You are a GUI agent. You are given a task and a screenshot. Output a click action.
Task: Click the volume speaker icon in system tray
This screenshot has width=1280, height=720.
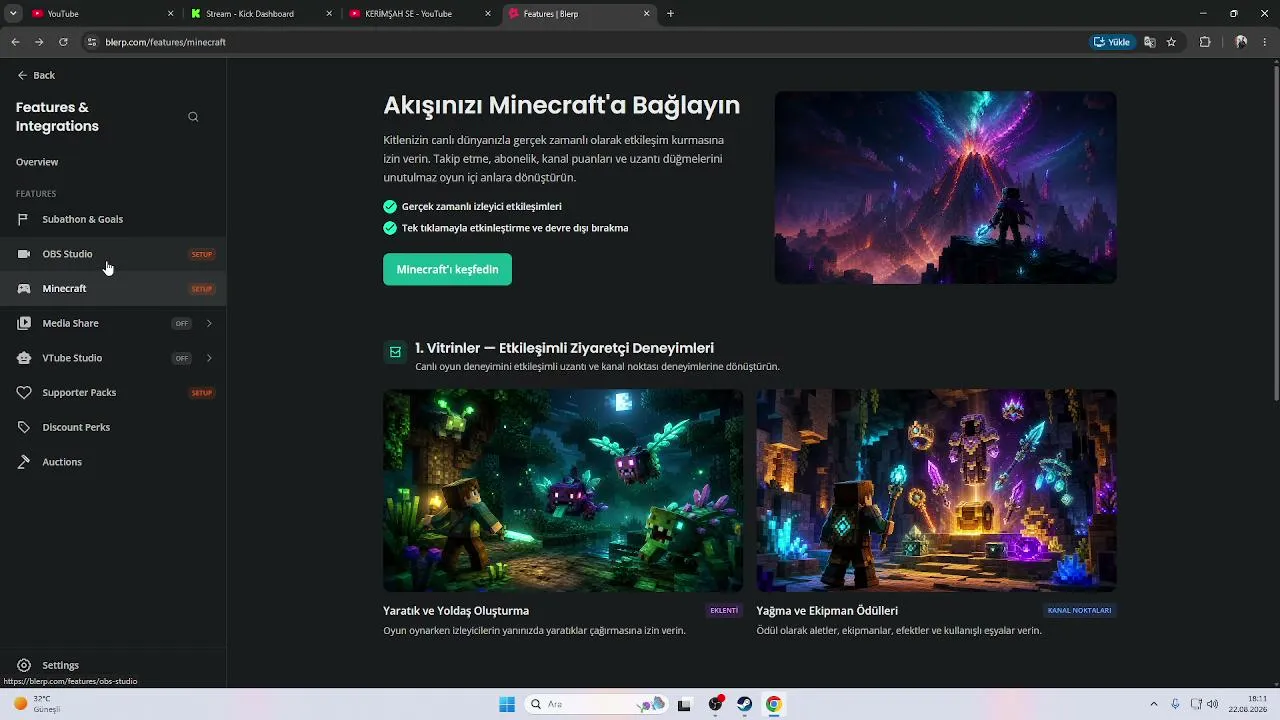click(1213, 704)
